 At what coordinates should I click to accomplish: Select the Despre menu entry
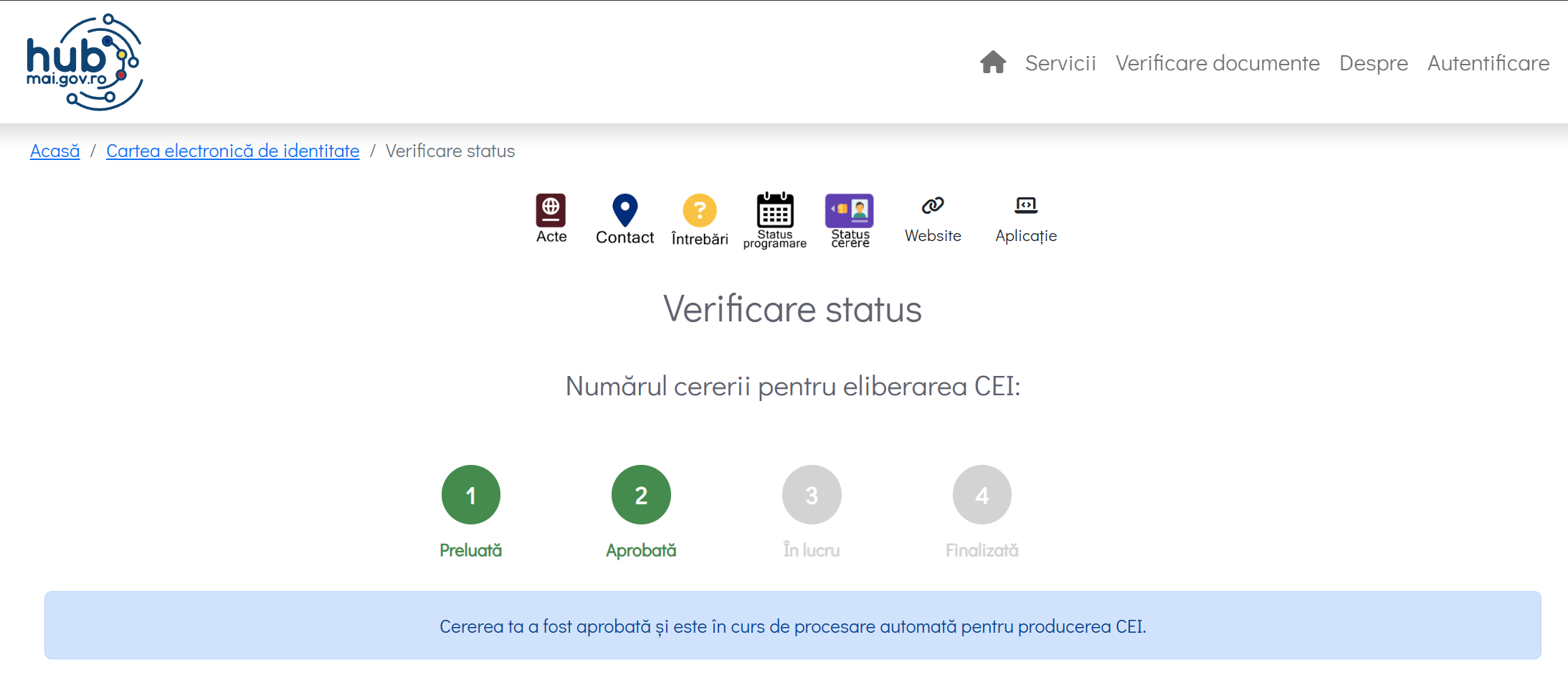click(1374, 63)
